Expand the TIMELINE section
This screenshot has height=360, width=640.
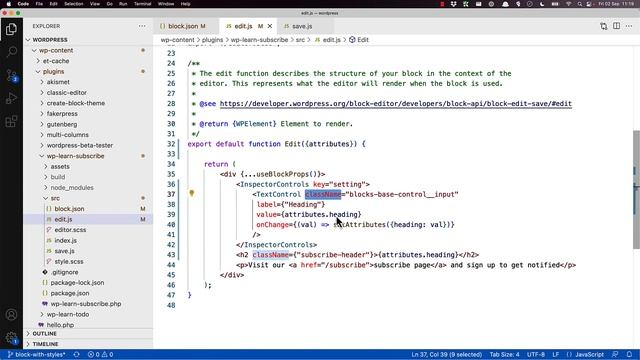coord(88,344)
